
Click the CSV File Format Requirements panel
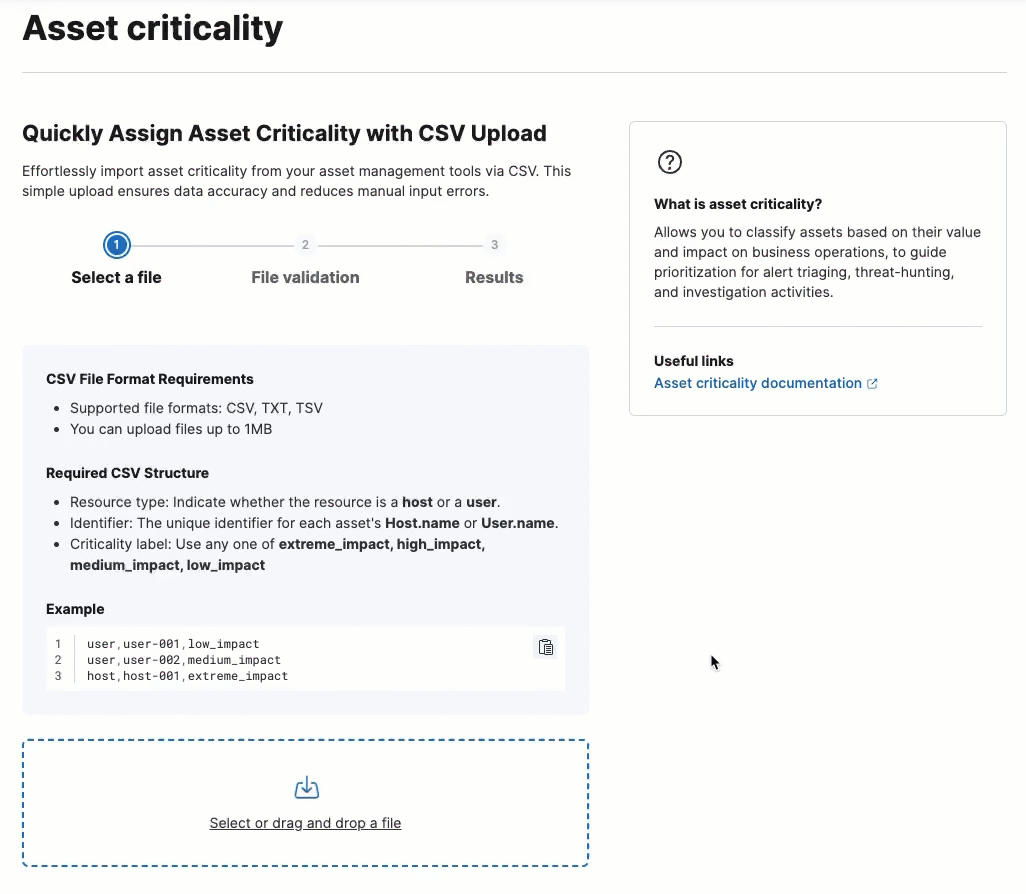305,530
